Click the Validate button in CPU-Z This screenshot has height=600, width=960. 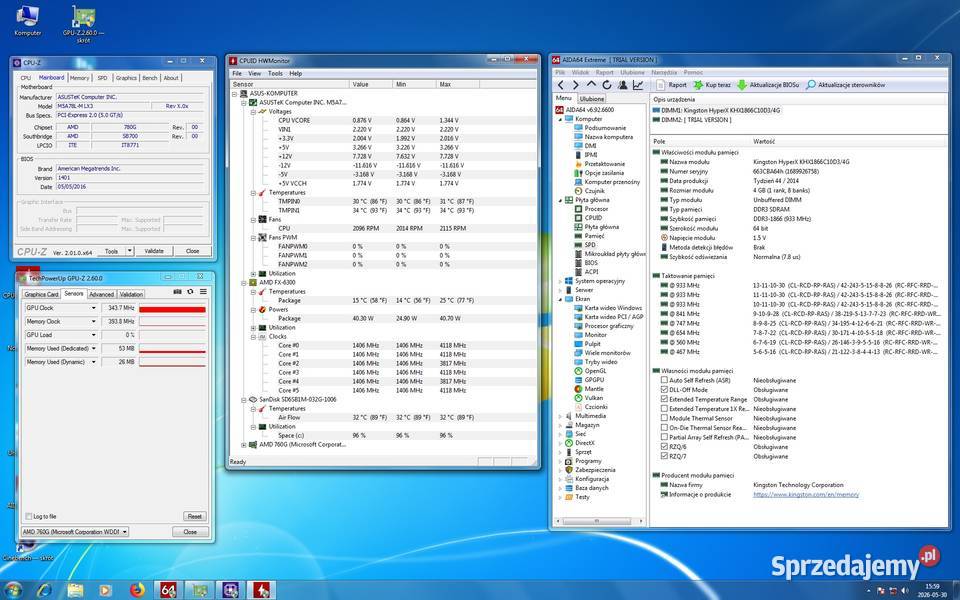point(154,251)
